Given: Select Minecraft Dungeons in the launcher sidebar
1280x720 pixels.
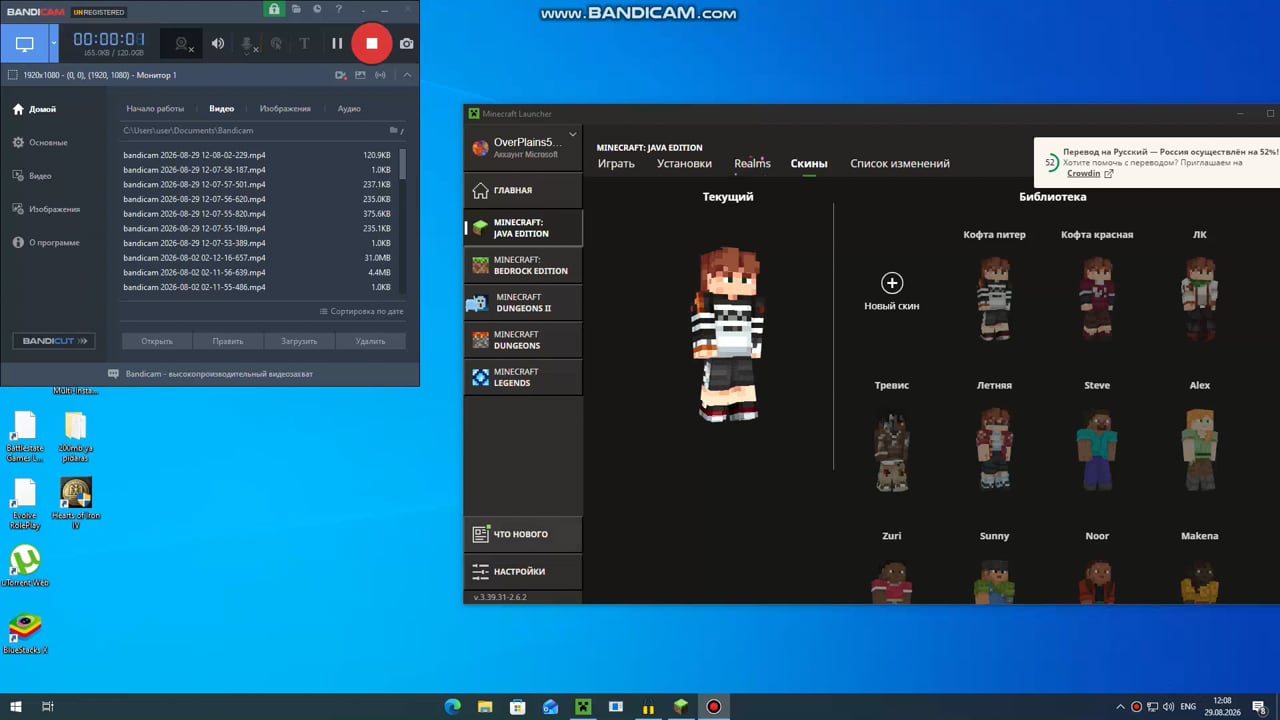Looking at the screenshot, I should click(523, 340).
